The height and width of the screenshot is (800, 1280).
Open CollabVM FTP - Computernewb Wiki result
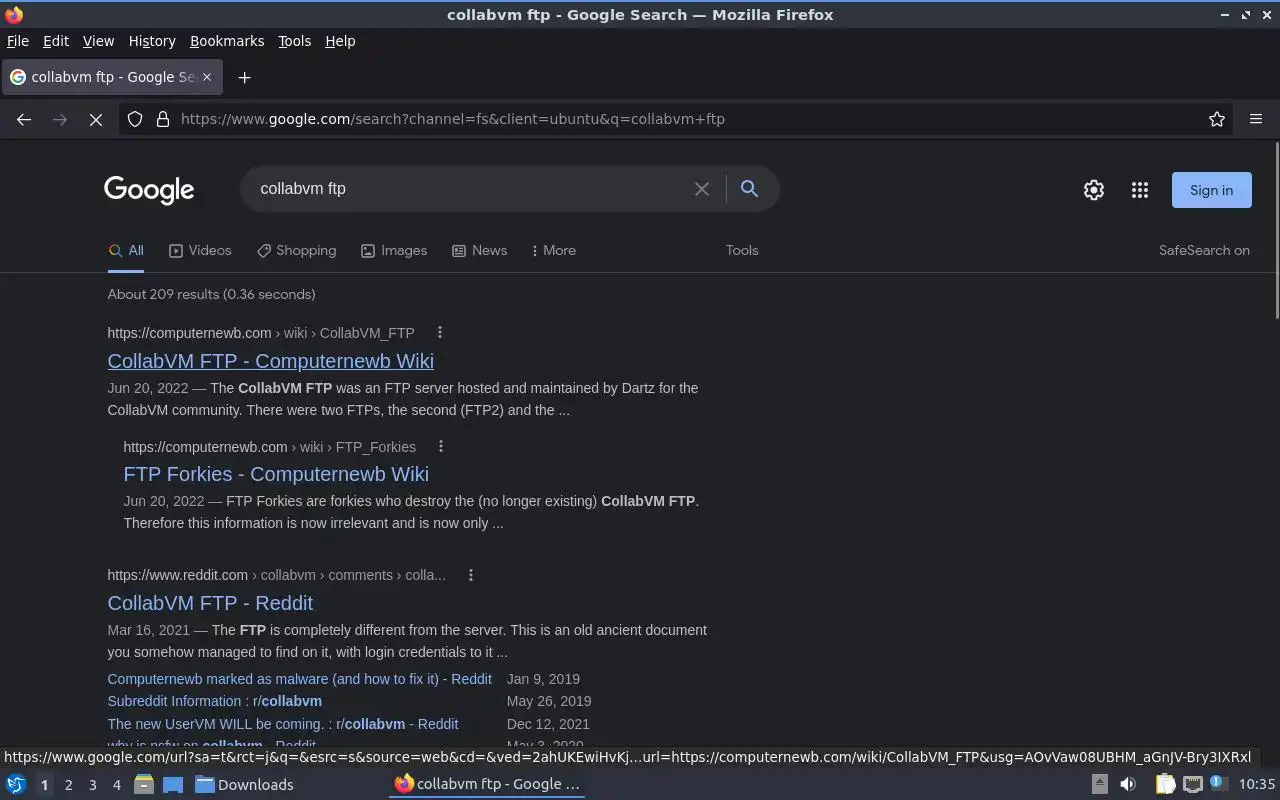click(x=270, y=361)
